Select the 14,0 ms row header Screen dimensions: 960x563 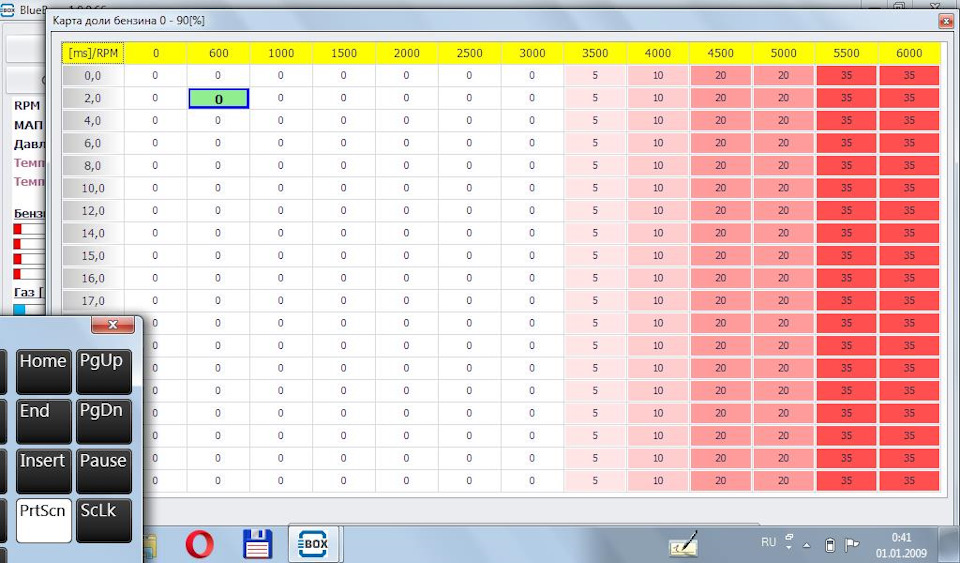point(93,233)
